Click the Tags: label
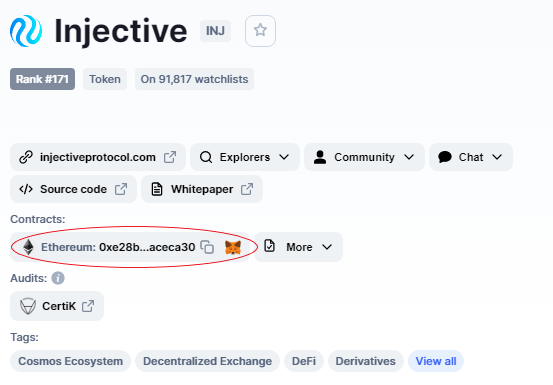 click(24, 337)
